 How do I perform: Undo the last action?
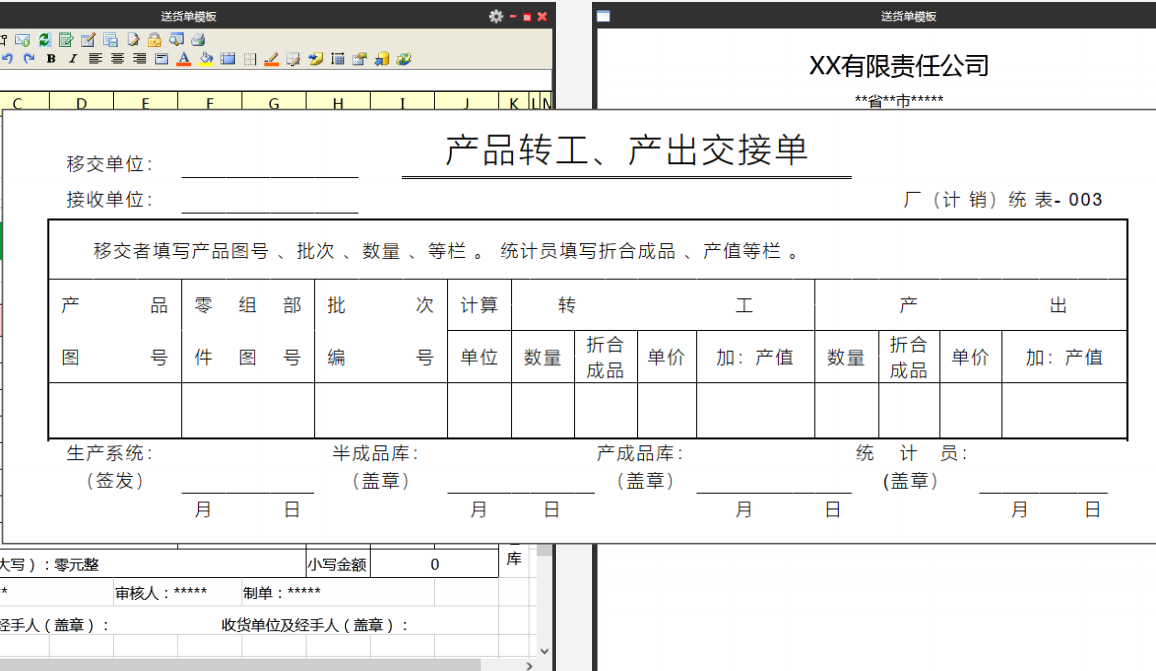7,58
